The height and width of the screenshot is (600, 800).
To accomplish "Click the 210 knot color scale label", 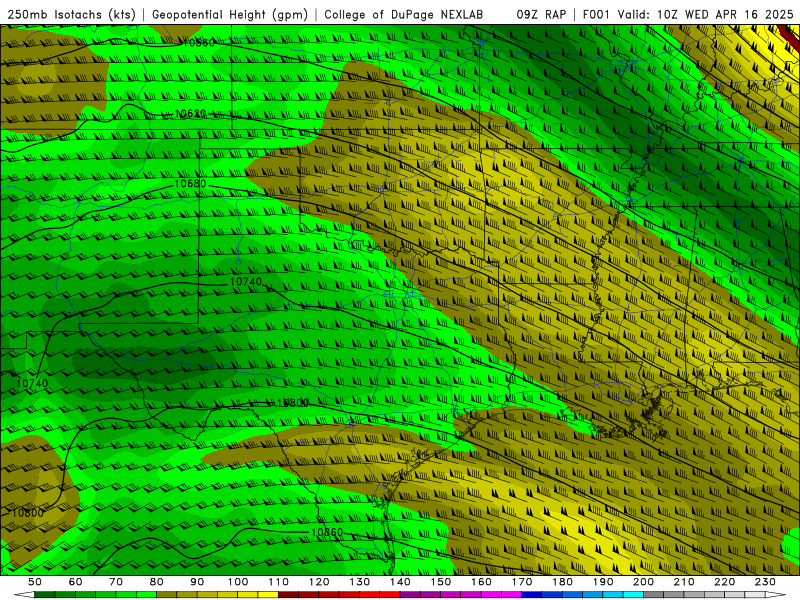I will [684, 582].
